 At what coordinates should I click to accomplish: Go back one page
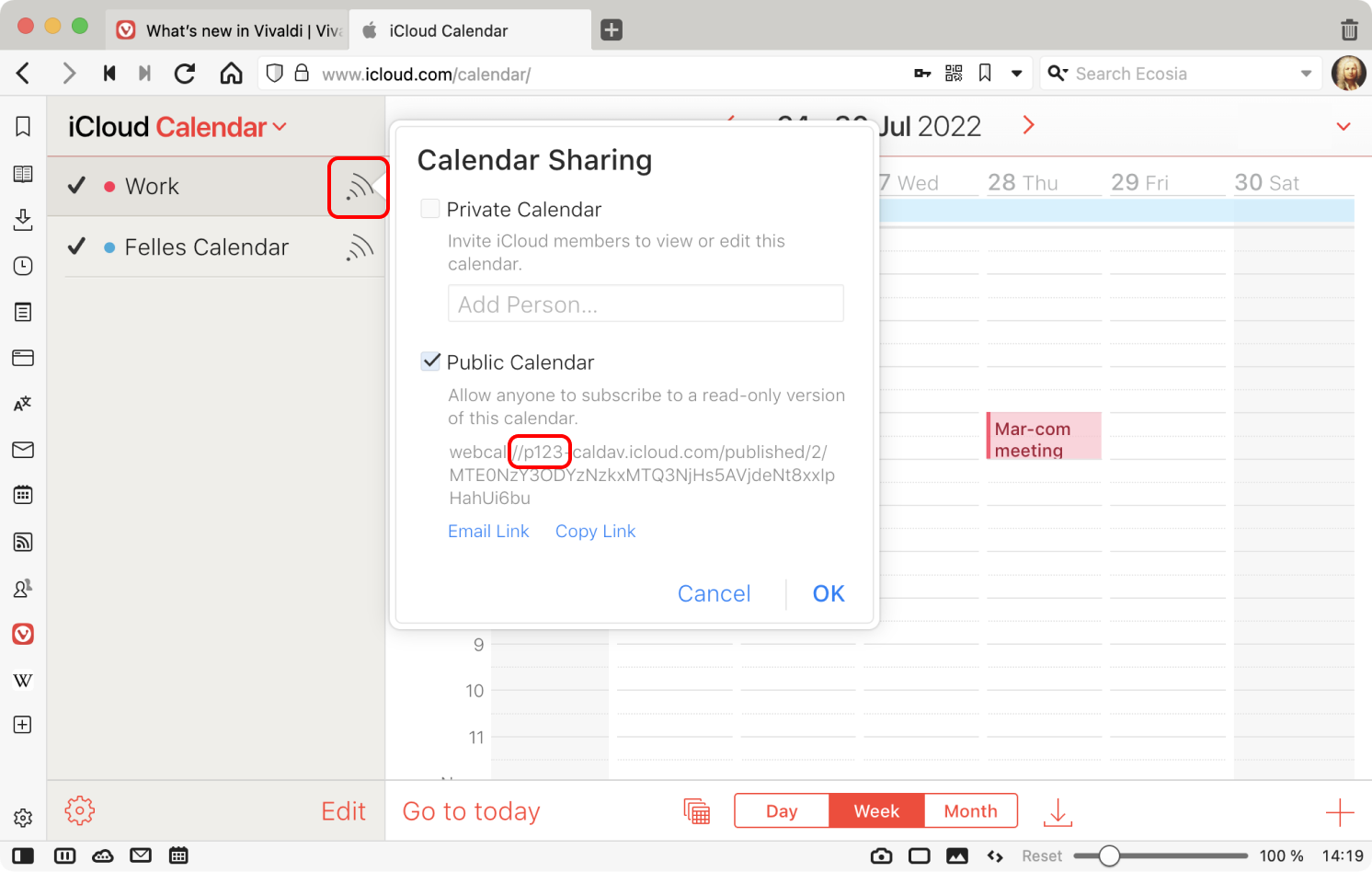pos(24,74)
